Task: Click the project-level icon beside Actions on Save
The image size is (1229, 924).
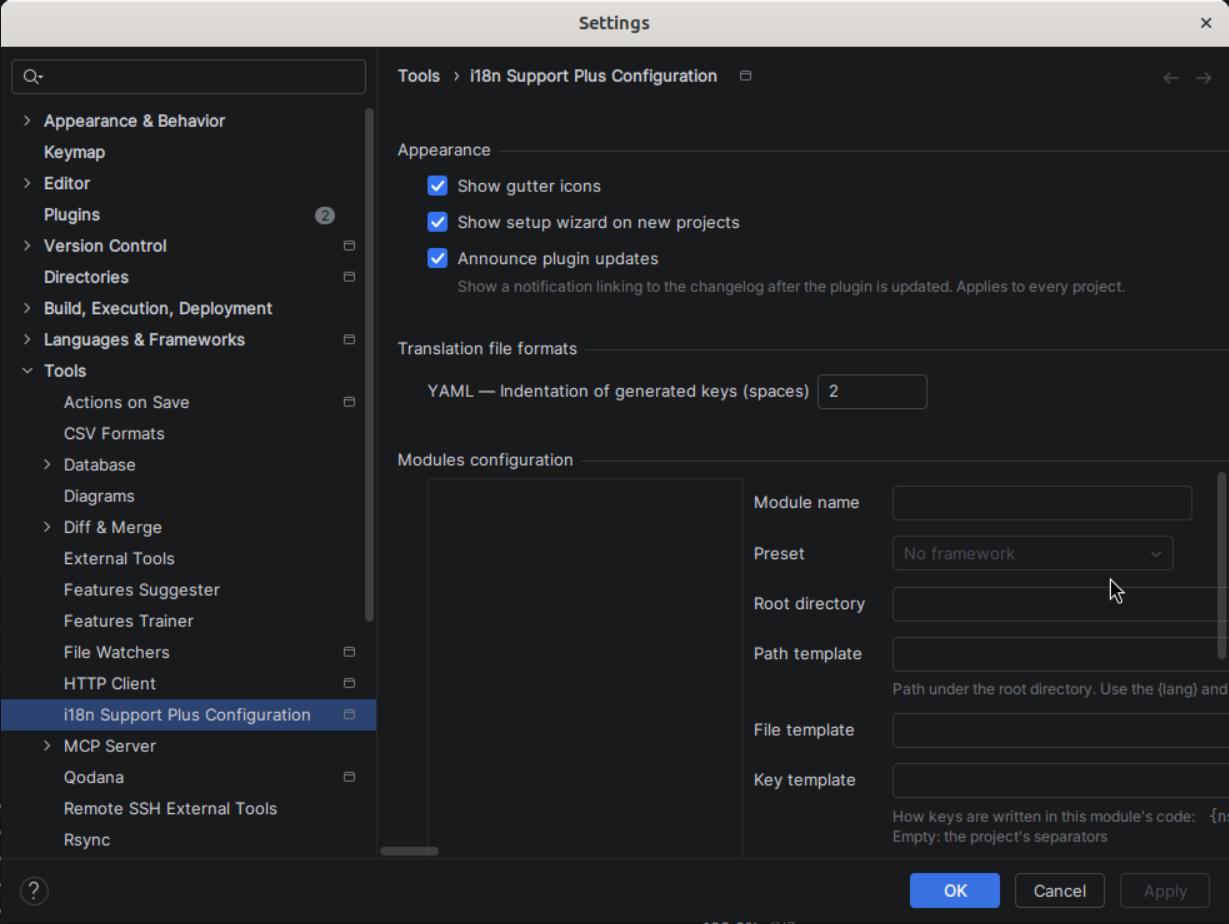Action: coord(349,402)
